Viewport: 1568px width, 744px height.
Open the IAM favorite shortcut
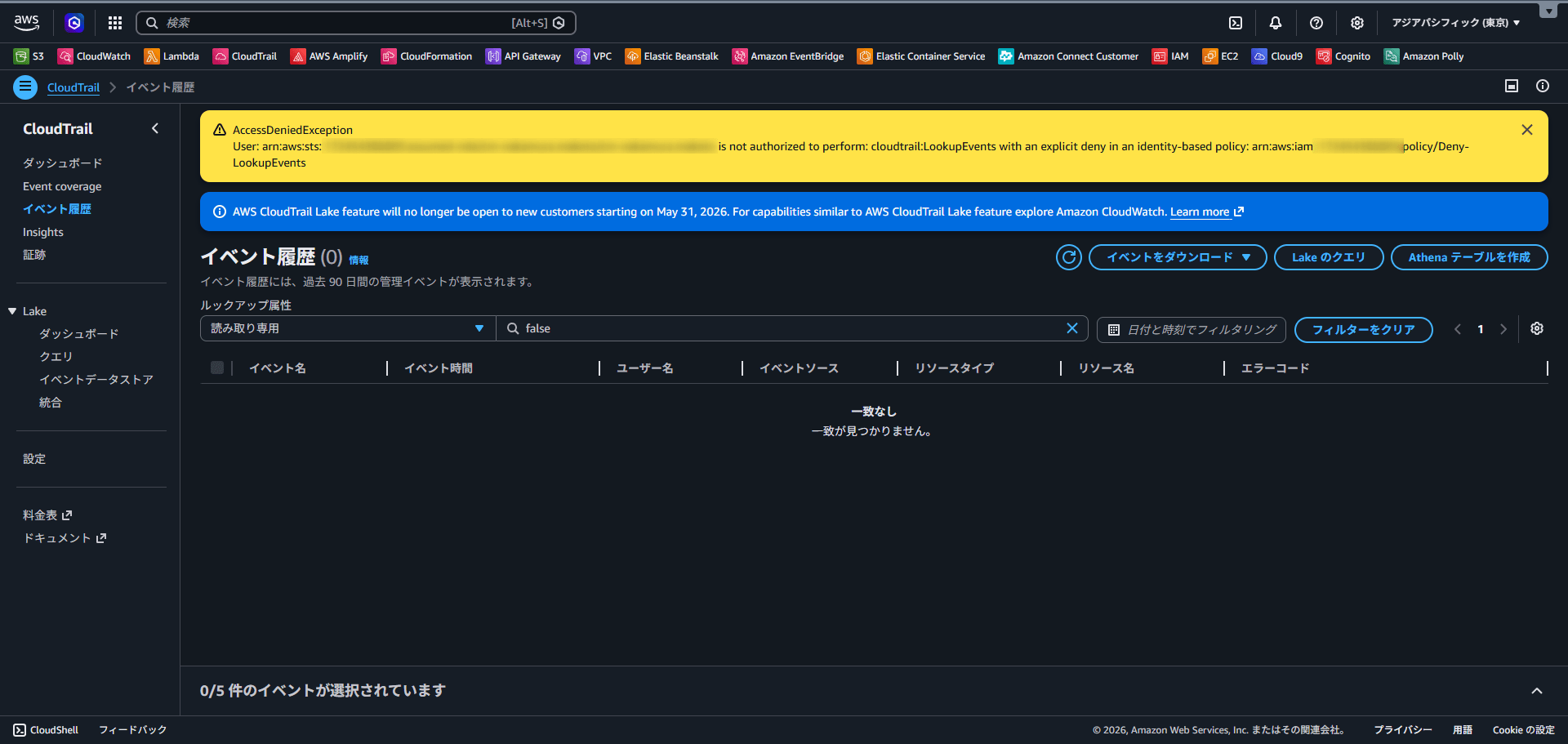coord(1170,56)
